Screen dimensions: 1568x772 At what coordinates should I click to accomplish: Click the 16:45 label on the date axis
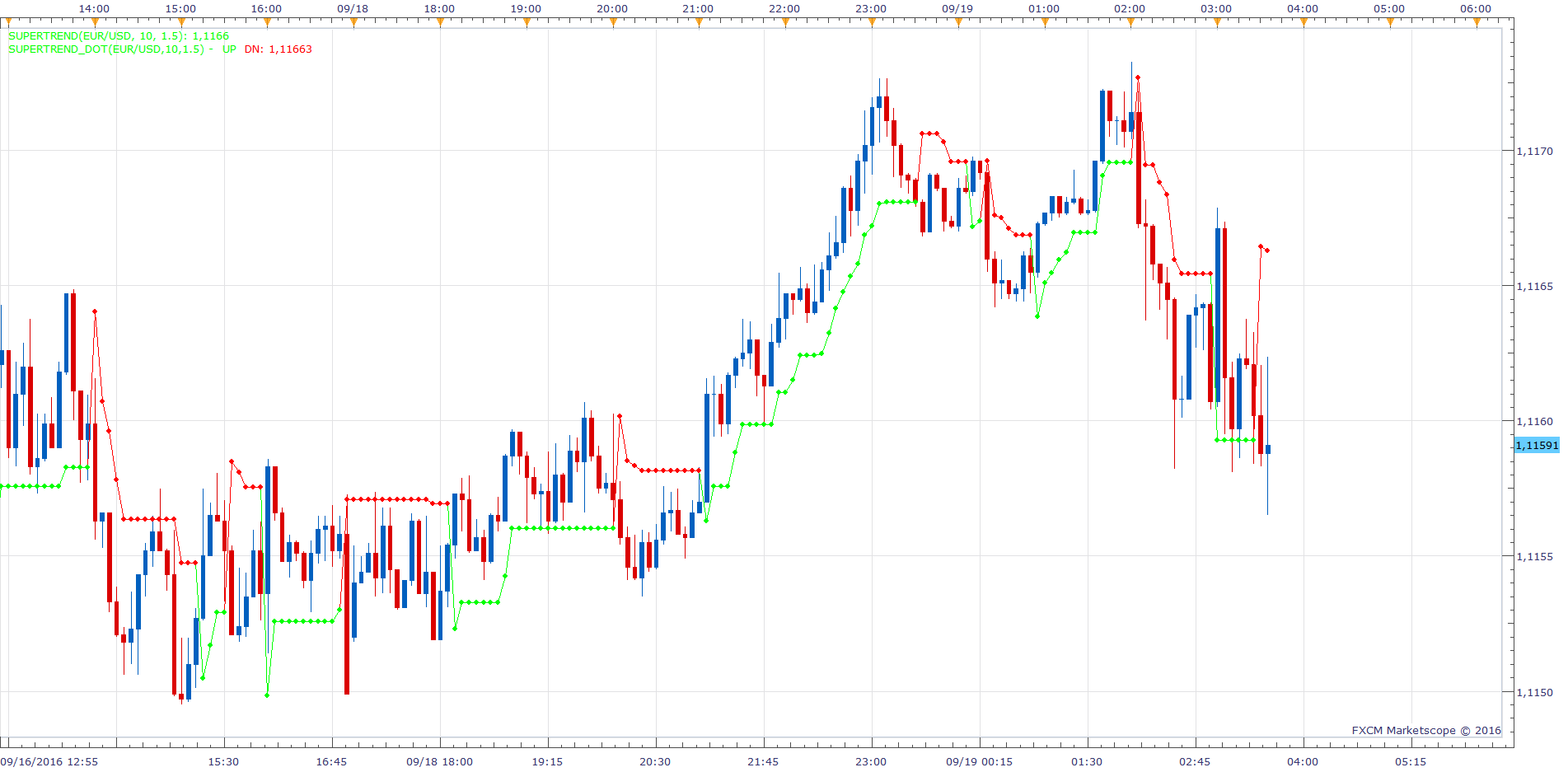click(331, 762)
